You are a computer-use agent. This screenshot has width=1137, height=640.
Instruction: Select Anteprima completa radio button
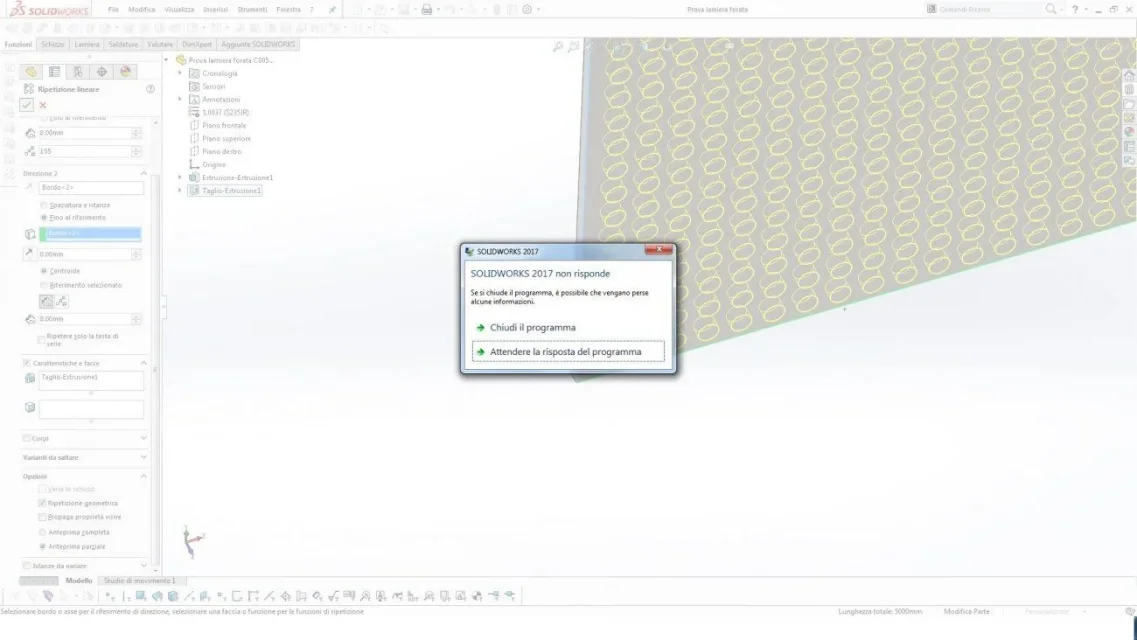42,532
